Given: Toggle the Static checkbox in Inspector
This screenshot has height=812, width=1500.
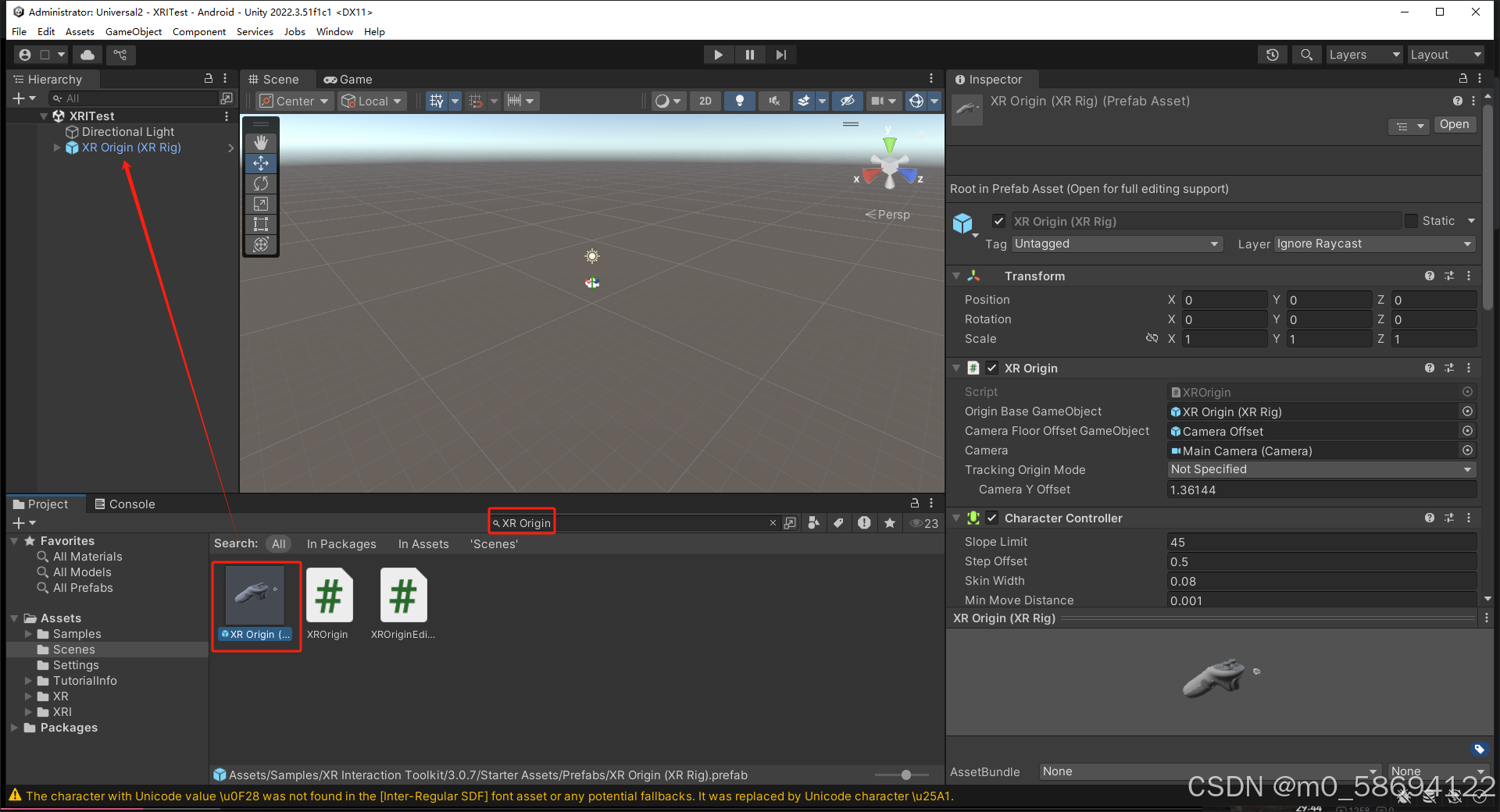Looking at the screenshot, I should coord(1411,221).
